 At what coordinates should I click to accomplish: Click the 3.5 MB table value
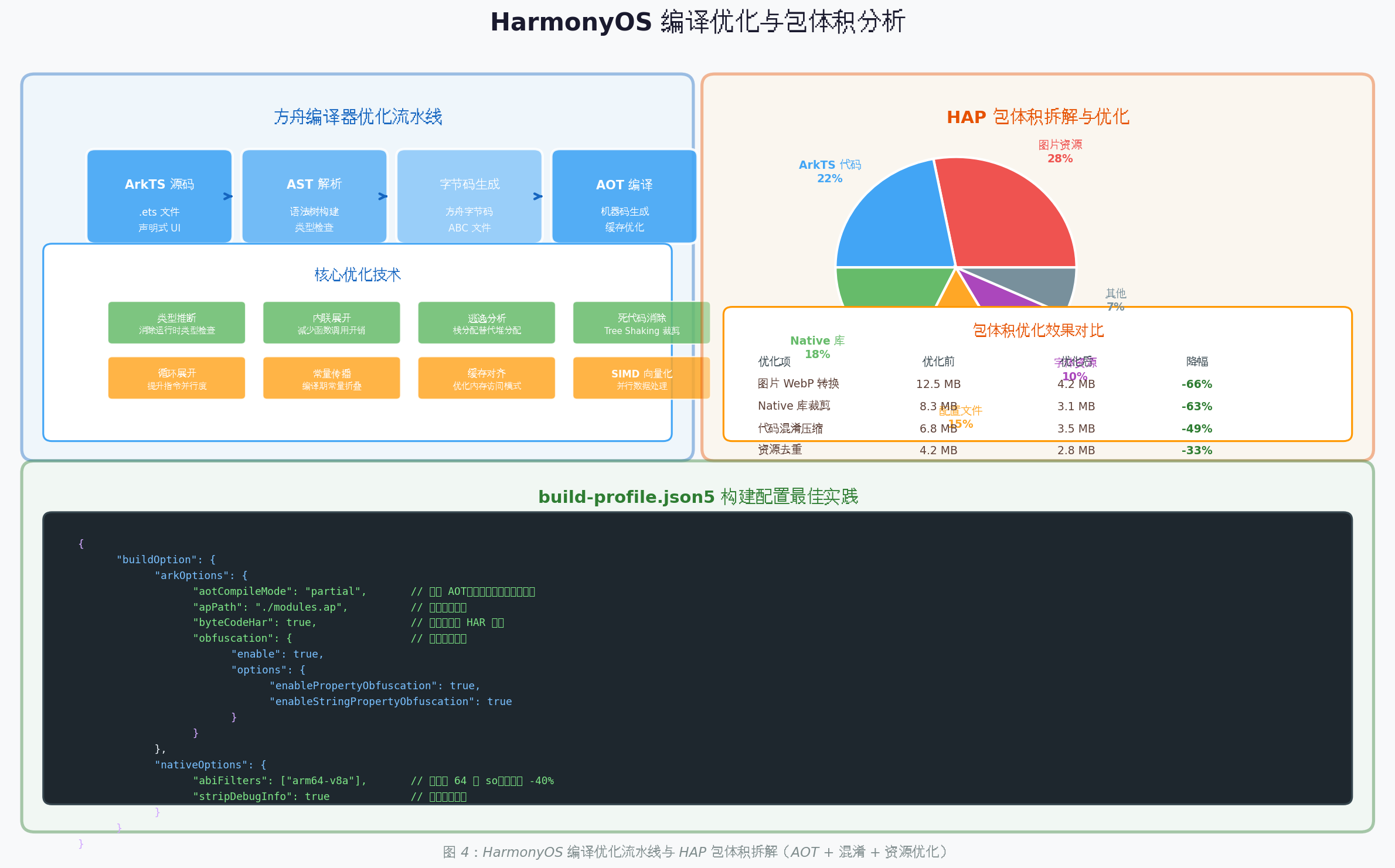pos(1076,428)
